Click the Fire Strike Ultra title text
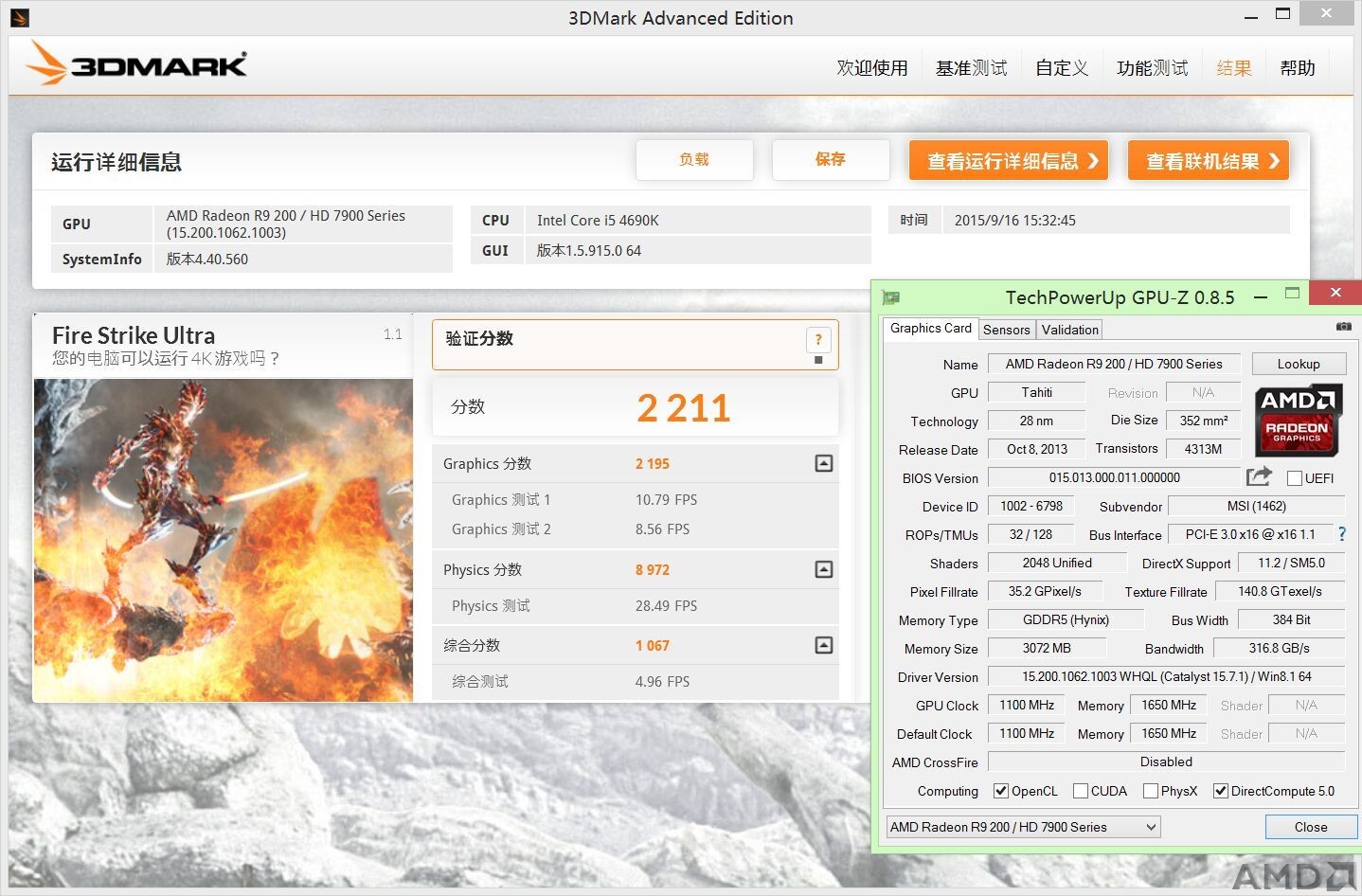1362x896 pixels. (x=134, y=335)
